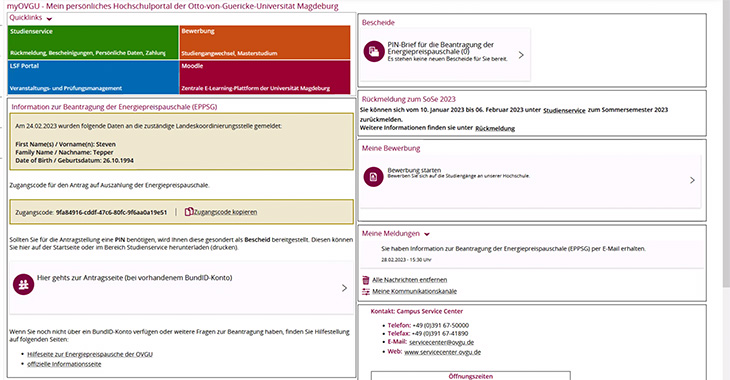This screenshot has width=730, height=380.
Task: Collapse the Meine Meldungen section arrow
Action: pyautogui.click(x=427, y=234)
